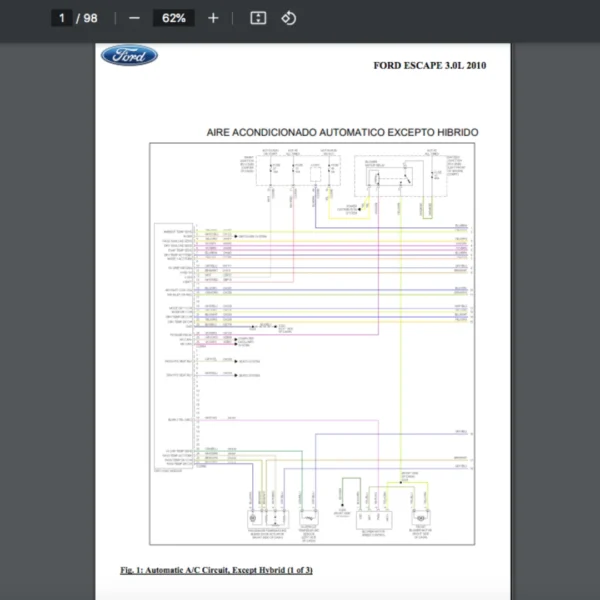Click the zoom in plus icon
This screenshot has width=600, height=600.
tap(213, 18)
